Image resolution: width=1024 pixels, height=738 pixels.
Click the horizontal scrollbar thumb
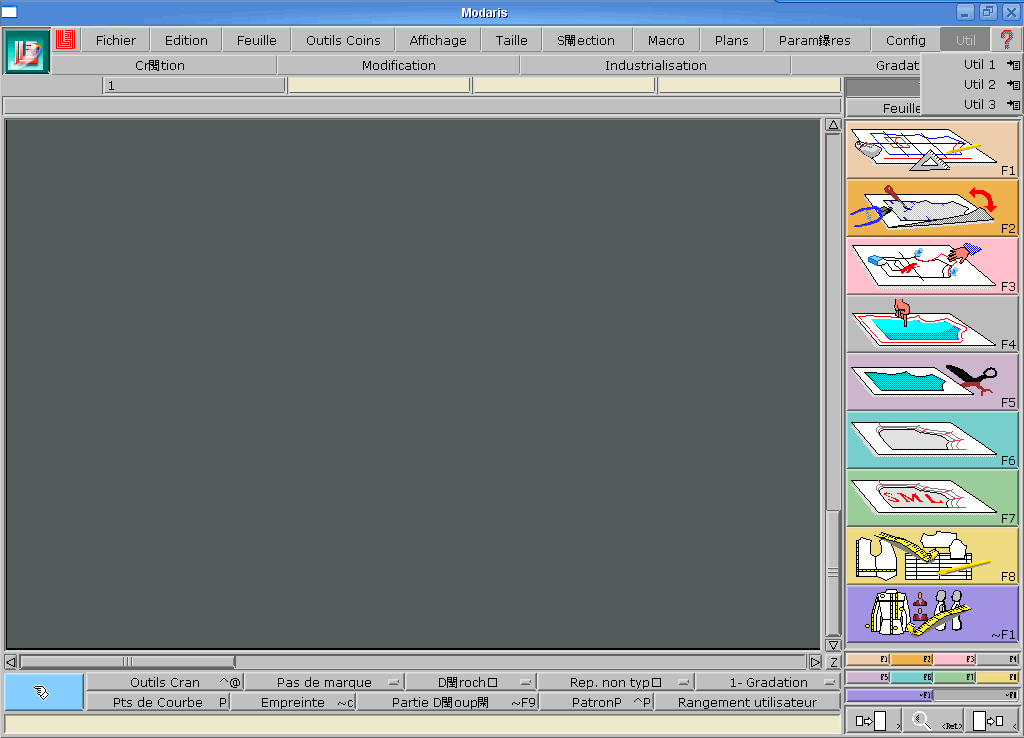click(x=127, y=662)
